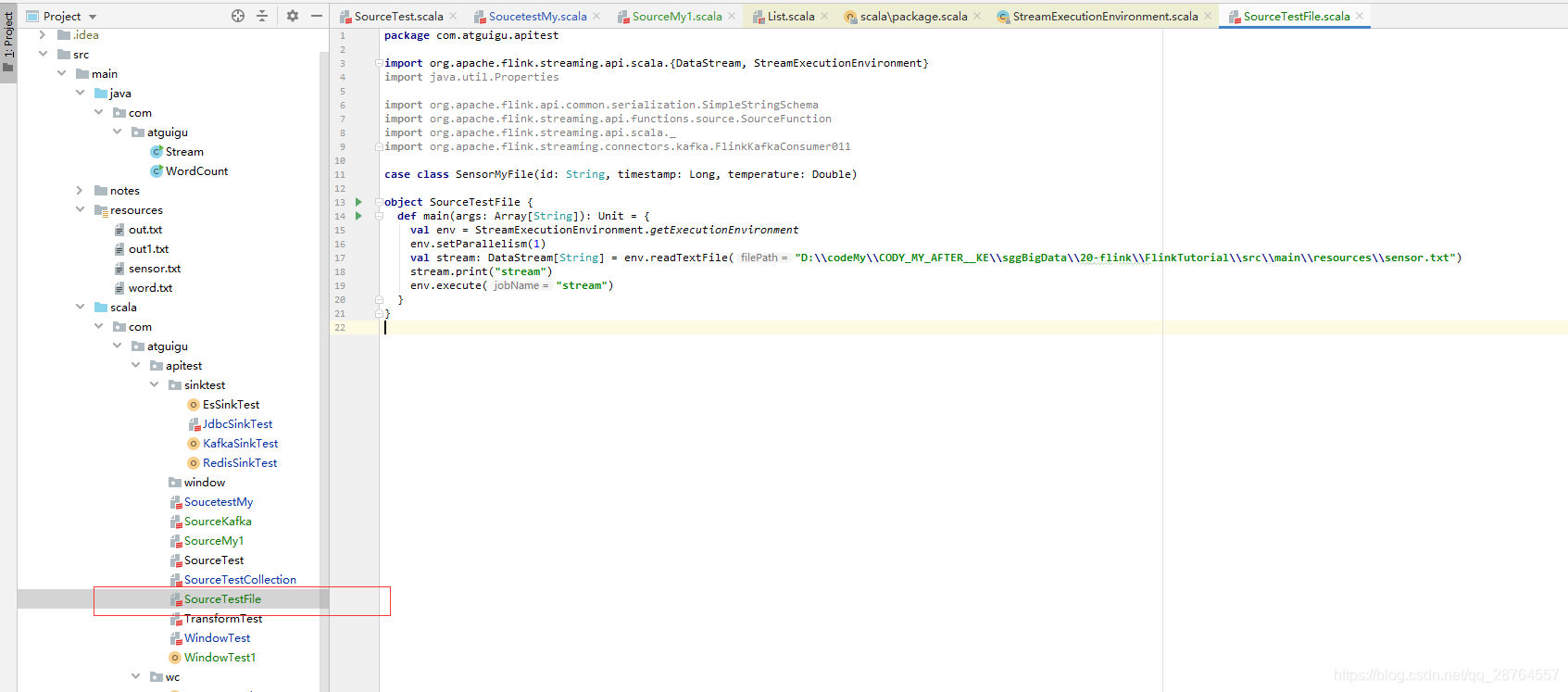Close the SourceTestFile.scala tab

1360,16
